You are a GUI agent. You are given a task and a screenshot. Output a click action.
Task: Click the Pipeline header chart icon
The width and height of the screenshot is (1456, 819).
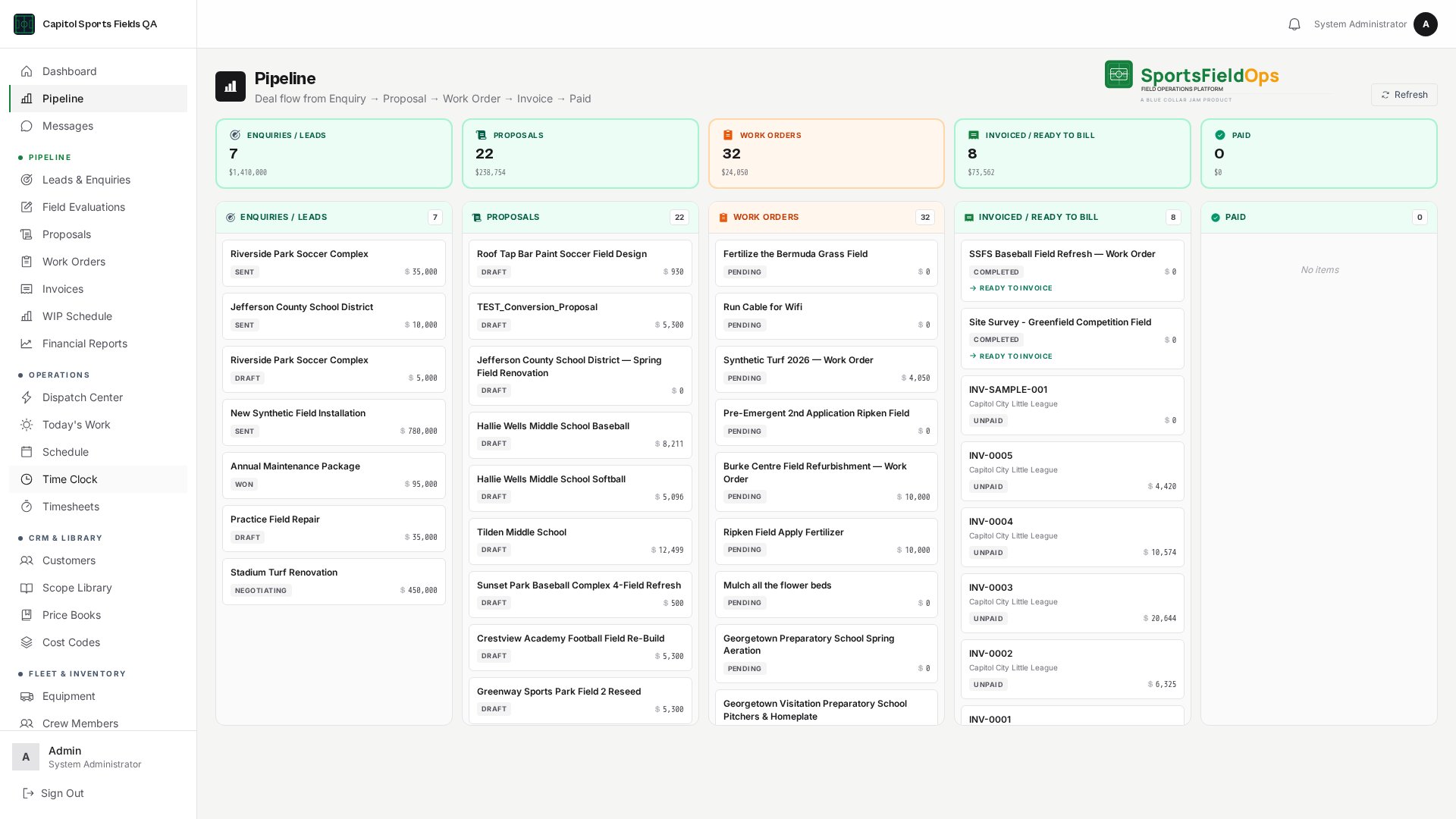pos(231,86)
